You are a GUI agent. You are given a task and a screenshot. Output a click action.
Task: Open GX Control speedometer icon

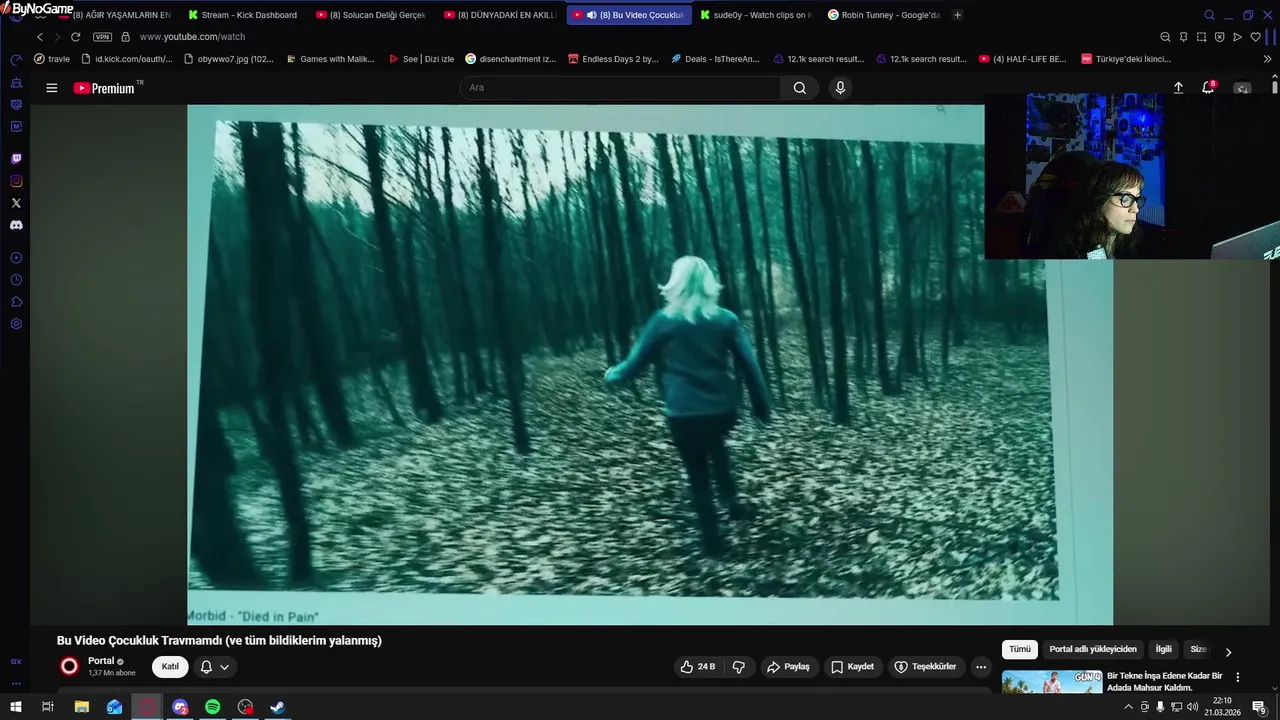pos(16,60)
